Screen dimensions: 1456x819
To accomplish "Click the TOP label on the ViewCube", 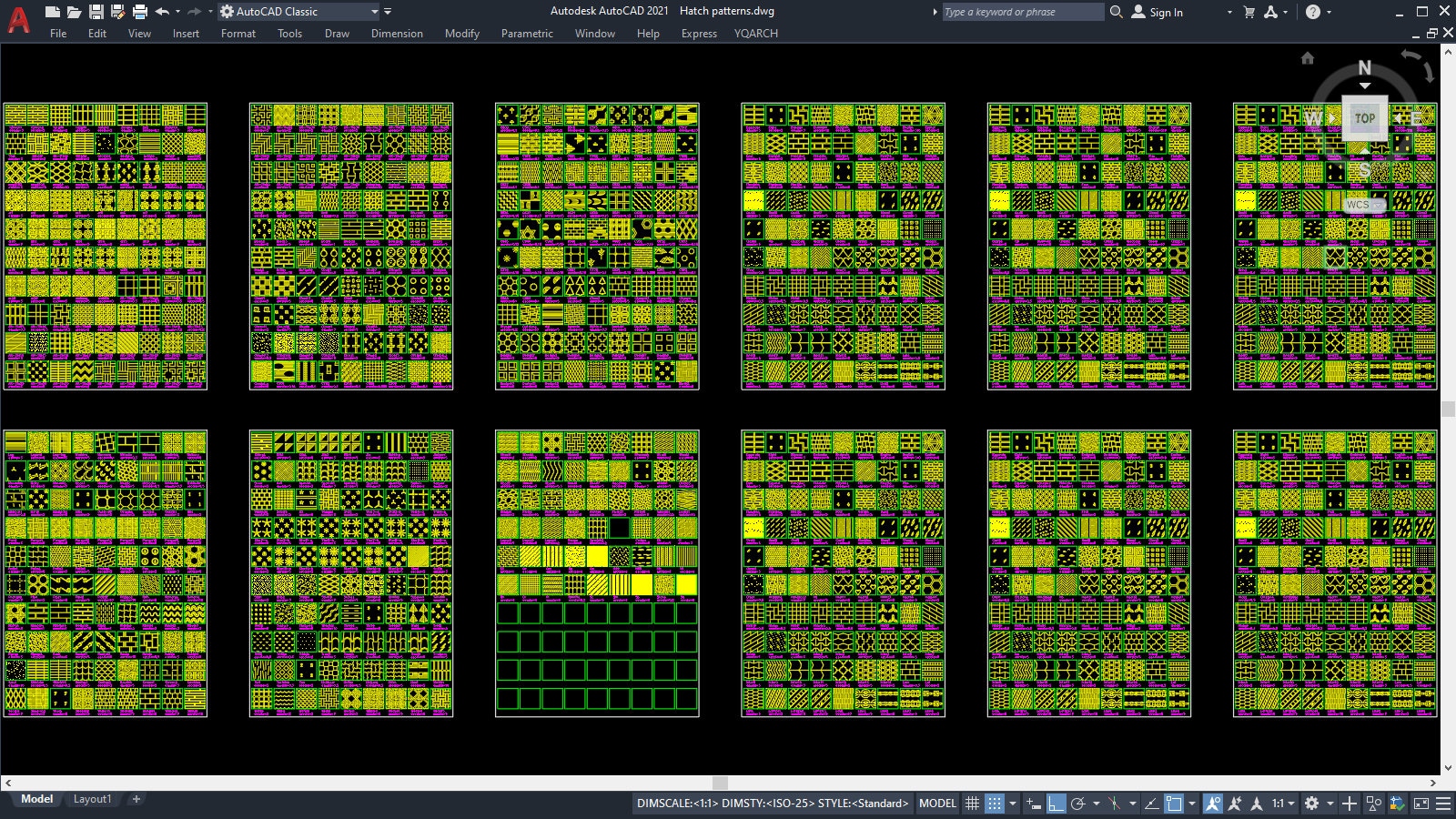I will click(x=1363, y=117).
